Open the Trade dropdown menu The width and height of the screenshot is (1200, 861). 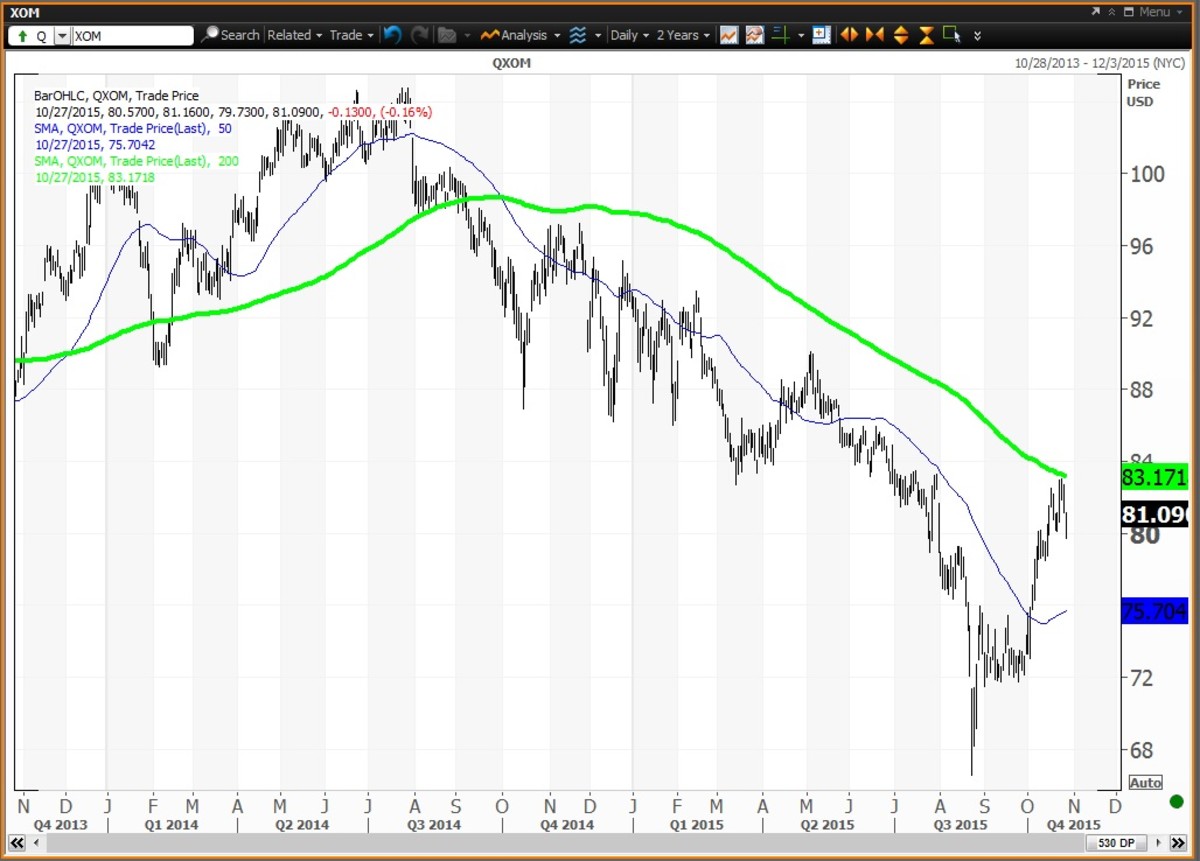pyautogui.click(x=351, y=35)
